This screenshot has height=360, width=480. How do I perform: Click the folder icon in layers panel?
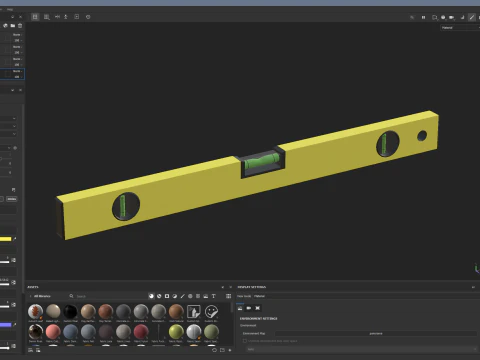click(13, 26)
